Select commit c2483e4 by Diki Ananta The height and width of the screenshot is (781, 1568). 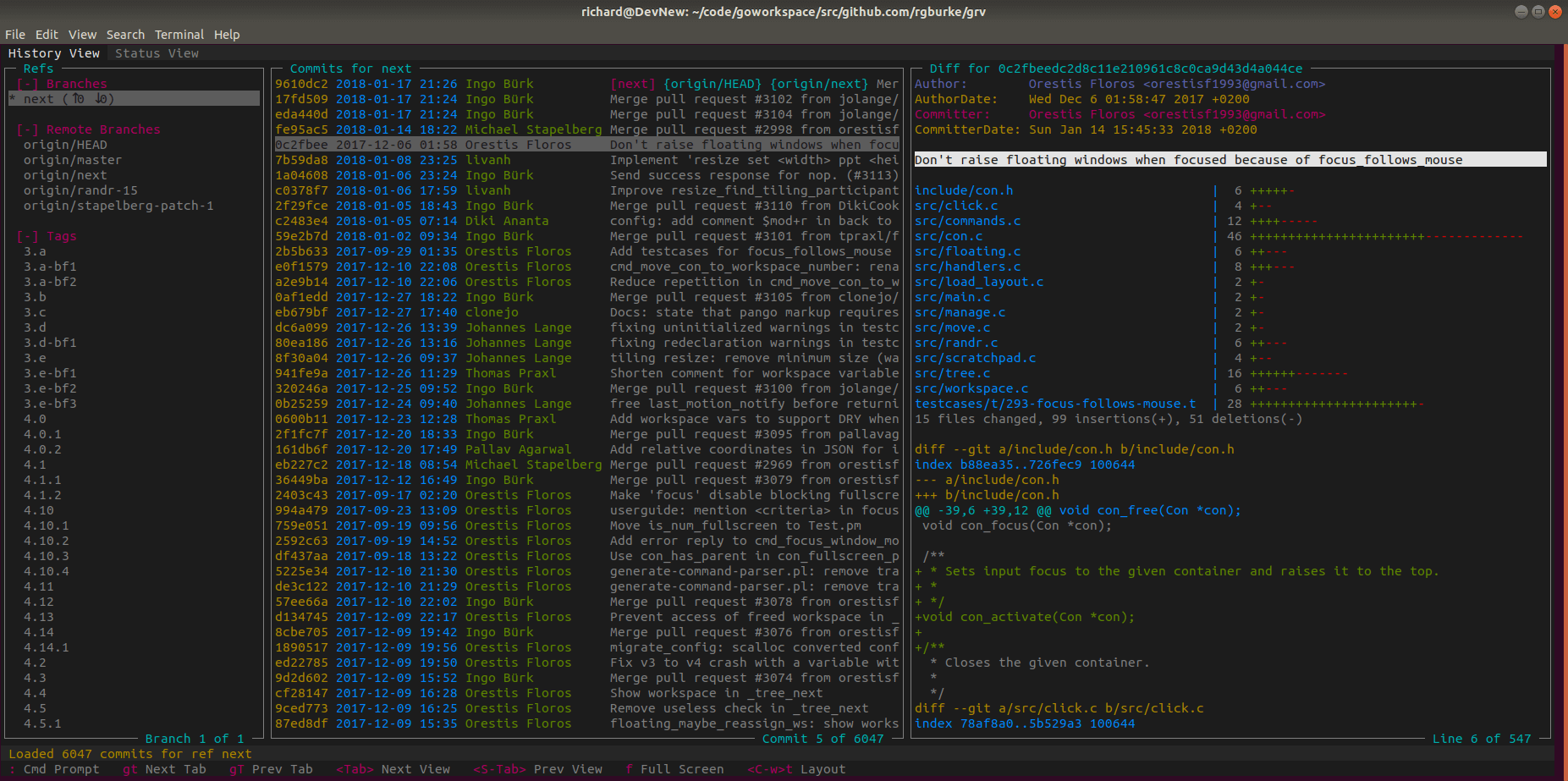586,221
